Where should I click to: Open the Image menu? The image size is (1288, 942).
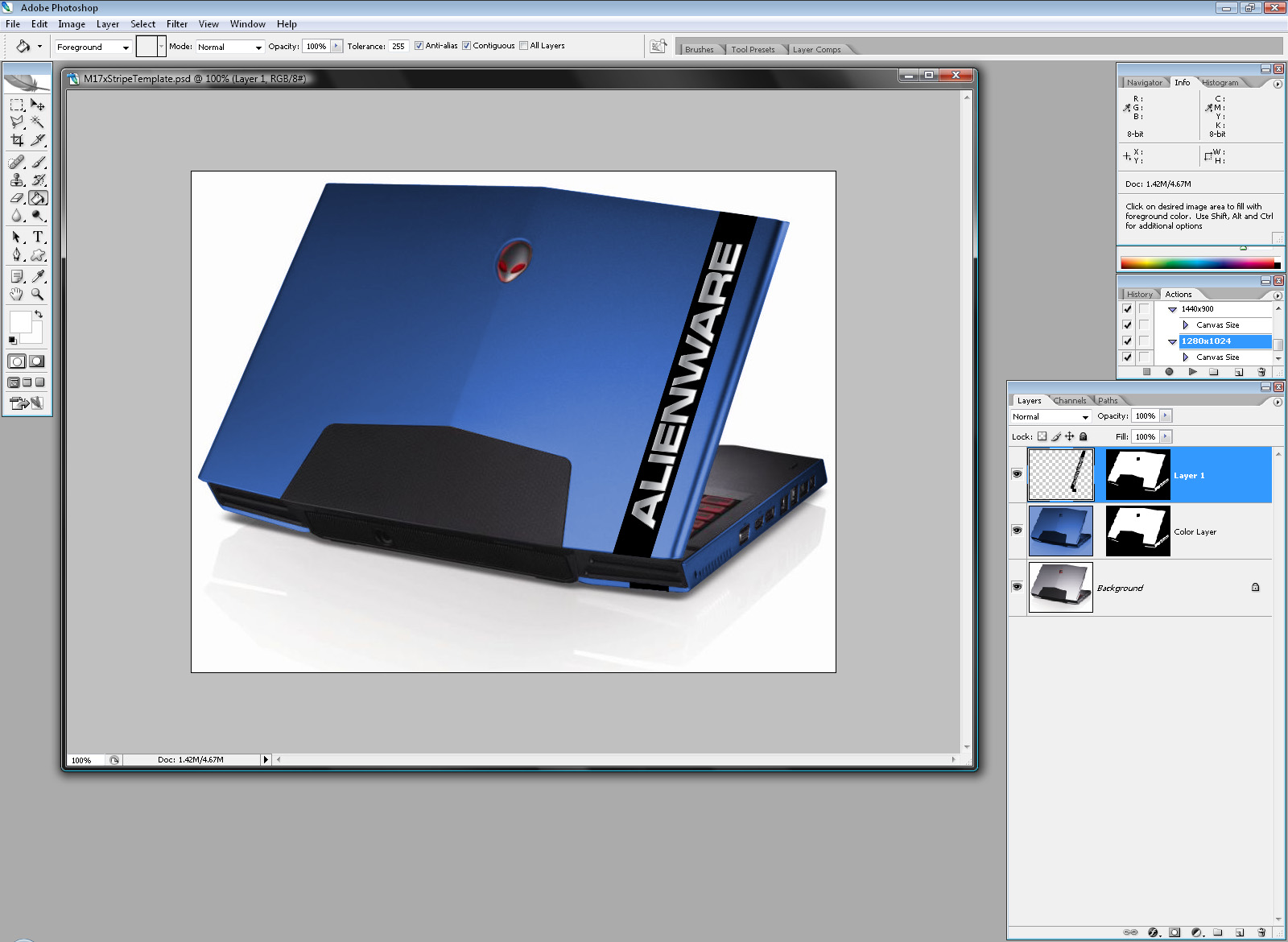pos(72,24)
